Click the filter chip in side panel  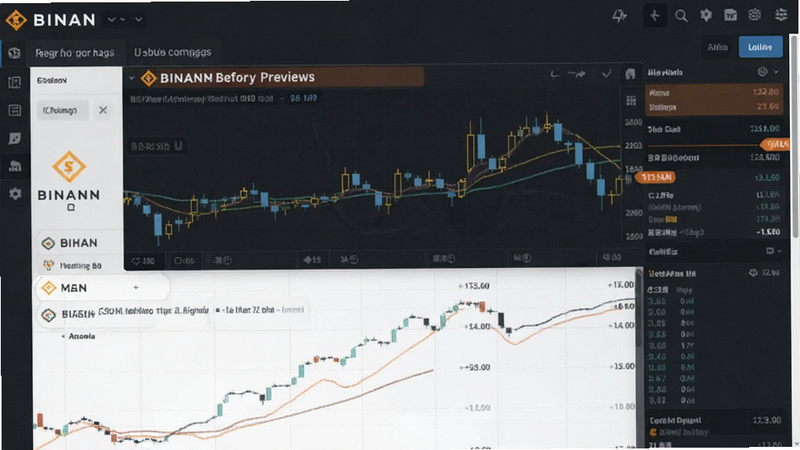click(62, 110)
